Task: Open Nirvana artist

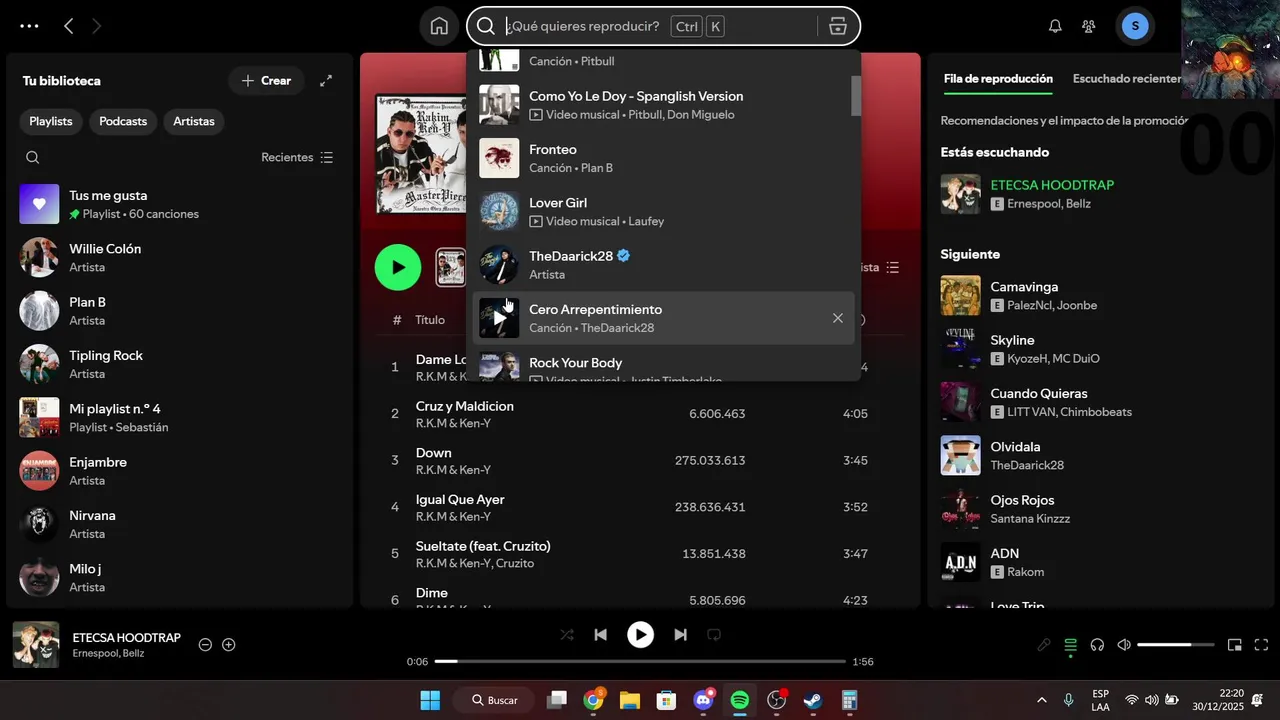Action: pyautogui.click(x=180, y=524)
